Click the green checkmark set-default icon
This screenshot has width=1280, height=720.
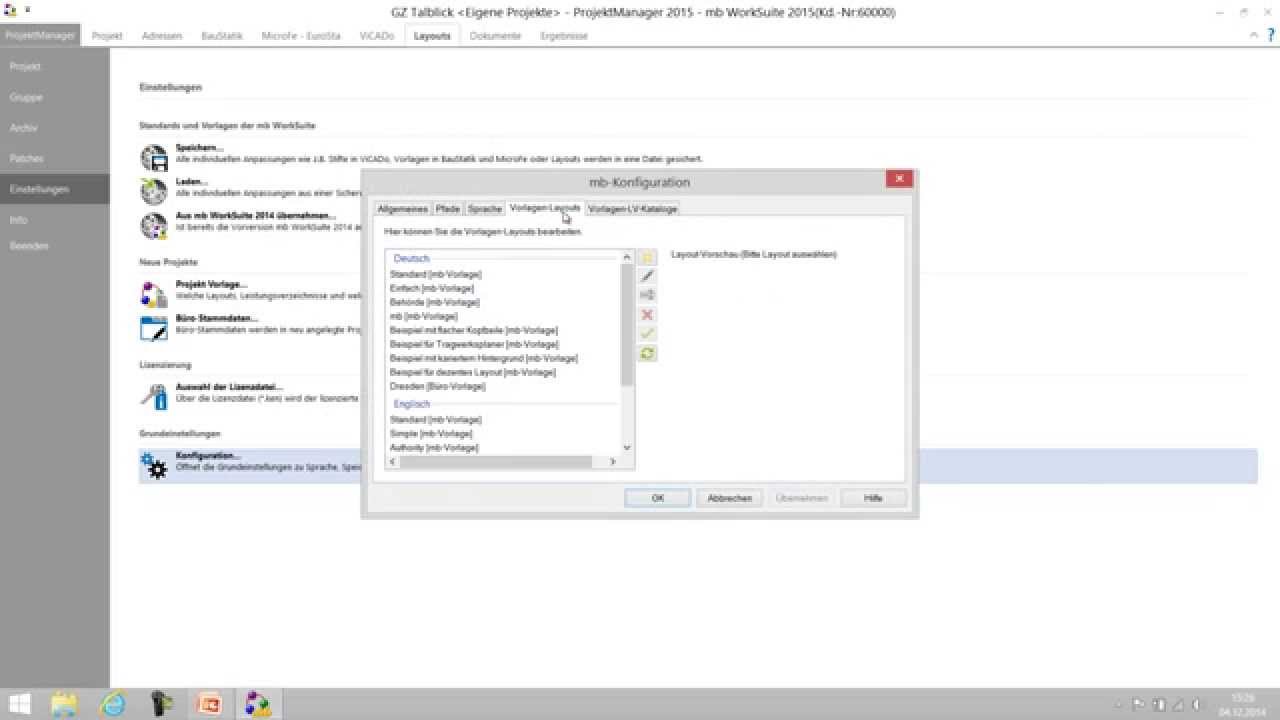(647, 333)
